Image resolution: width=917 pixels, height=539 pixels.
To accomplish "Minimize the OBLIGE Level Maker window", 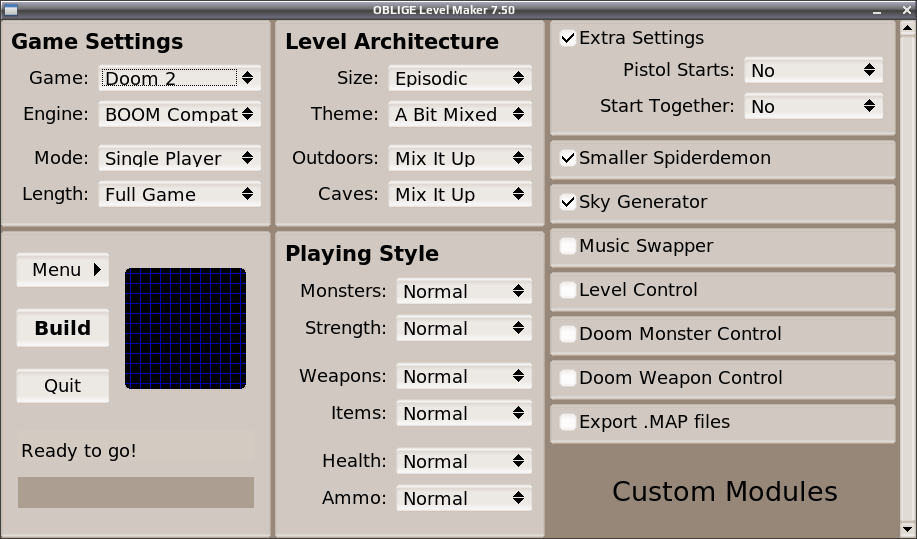I will click(x=877, y=11).
